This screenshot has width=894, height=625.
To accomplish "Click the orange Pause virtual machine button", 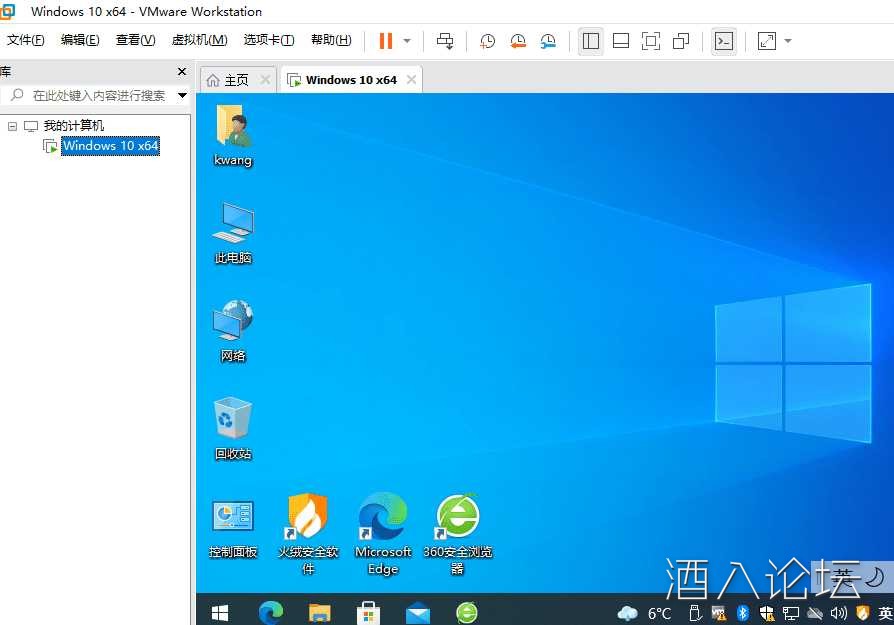I will [x=385, y=41].
